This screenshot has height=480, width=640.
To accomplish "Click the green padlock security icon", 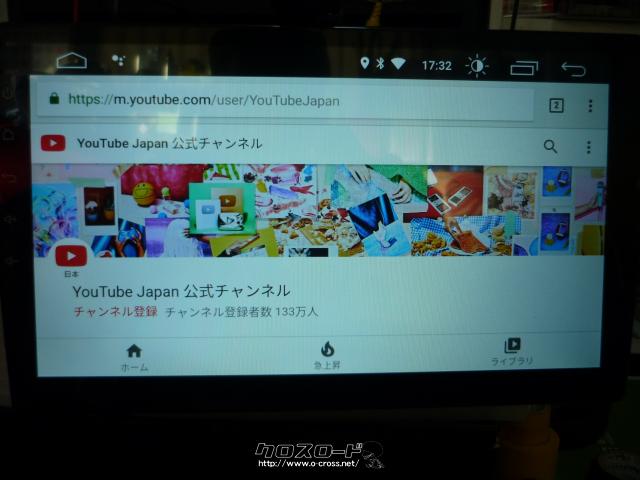I will tap(54, 98).
